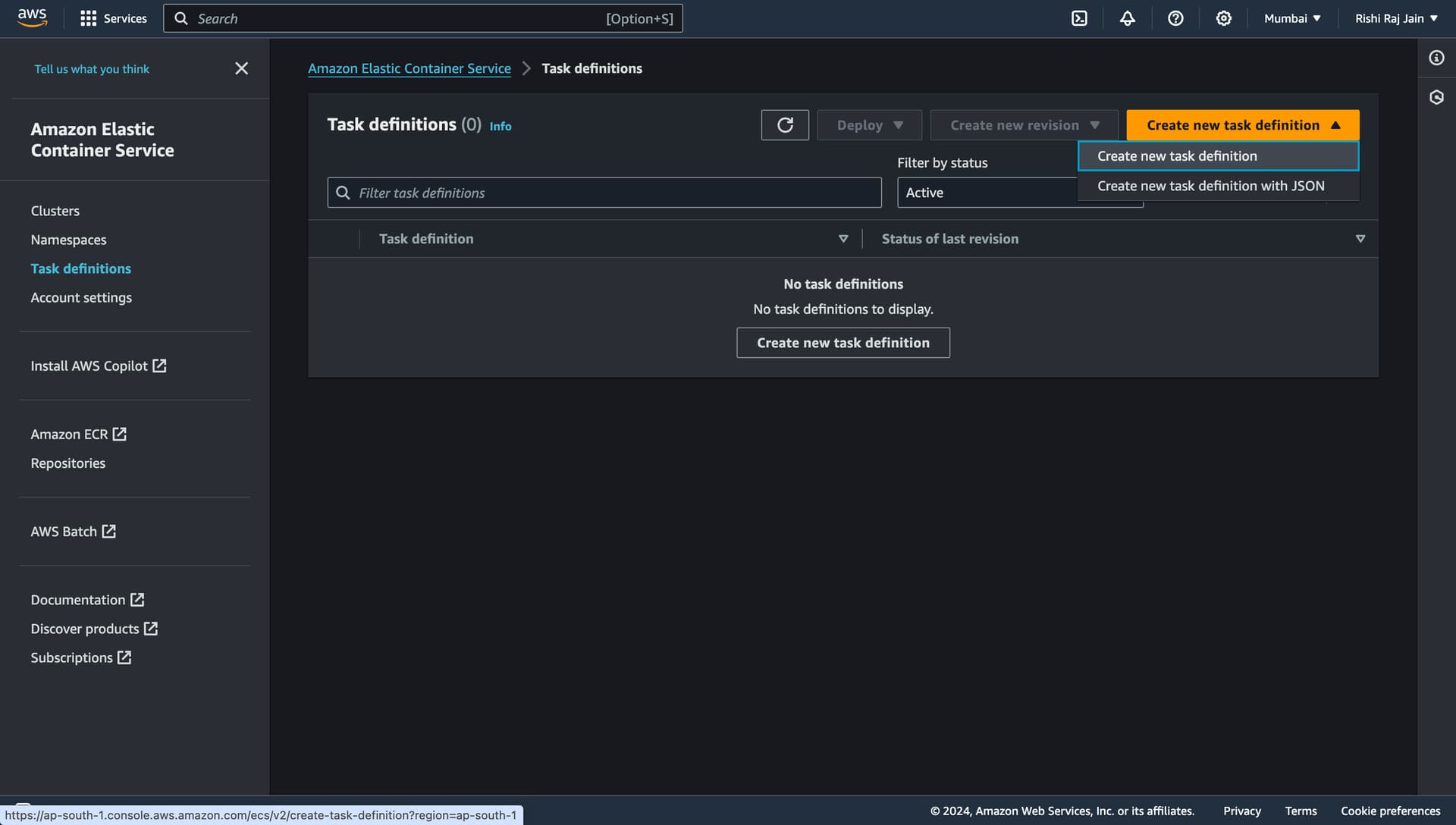The image size is (1456, 825).
Task: Click the hexagon icon in the right panel
Action: click(1436, 97)
